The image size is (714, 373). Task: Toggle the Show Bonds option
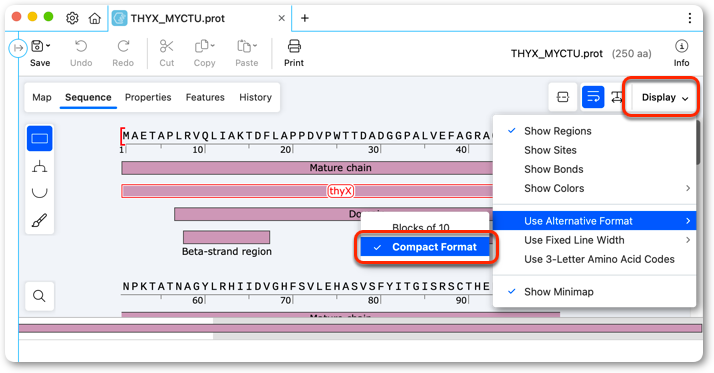click(594, 169)
